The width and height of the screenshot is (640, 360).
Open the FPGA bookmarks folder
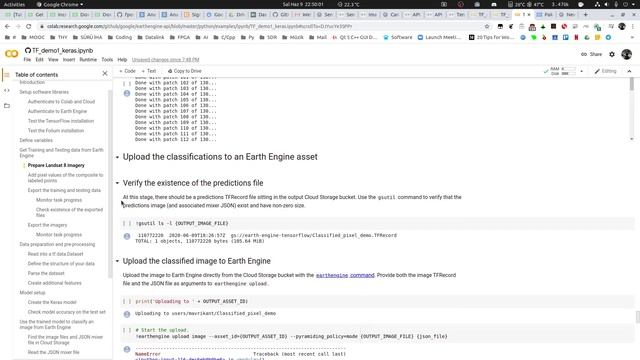tap(180, 37)
